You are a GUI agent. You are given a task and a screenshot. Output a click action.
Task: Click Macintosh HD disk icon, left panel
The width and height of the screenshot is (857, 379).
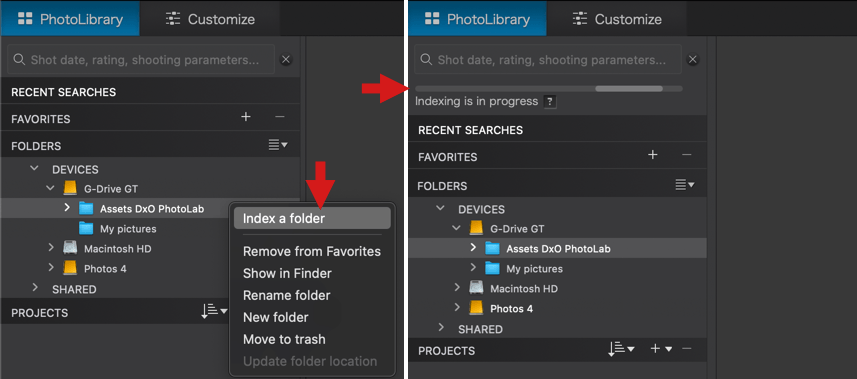pos(70,248)
